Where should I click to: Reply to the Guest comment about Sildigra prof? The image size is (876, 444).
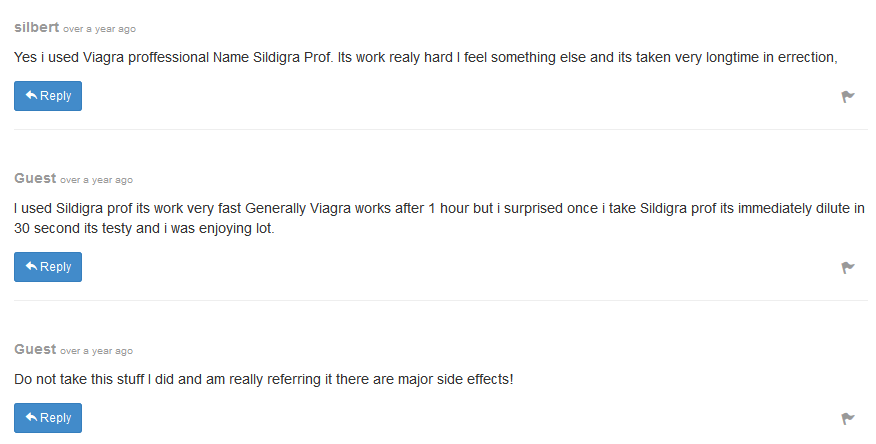click(48, 267)
